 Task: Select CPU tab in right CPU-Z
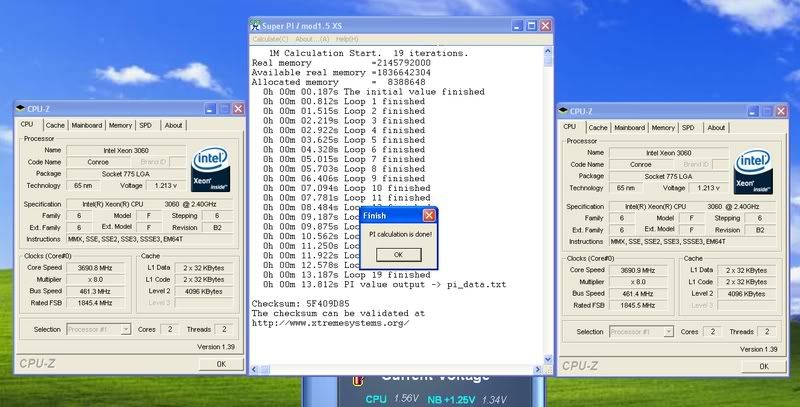point(570,126)
